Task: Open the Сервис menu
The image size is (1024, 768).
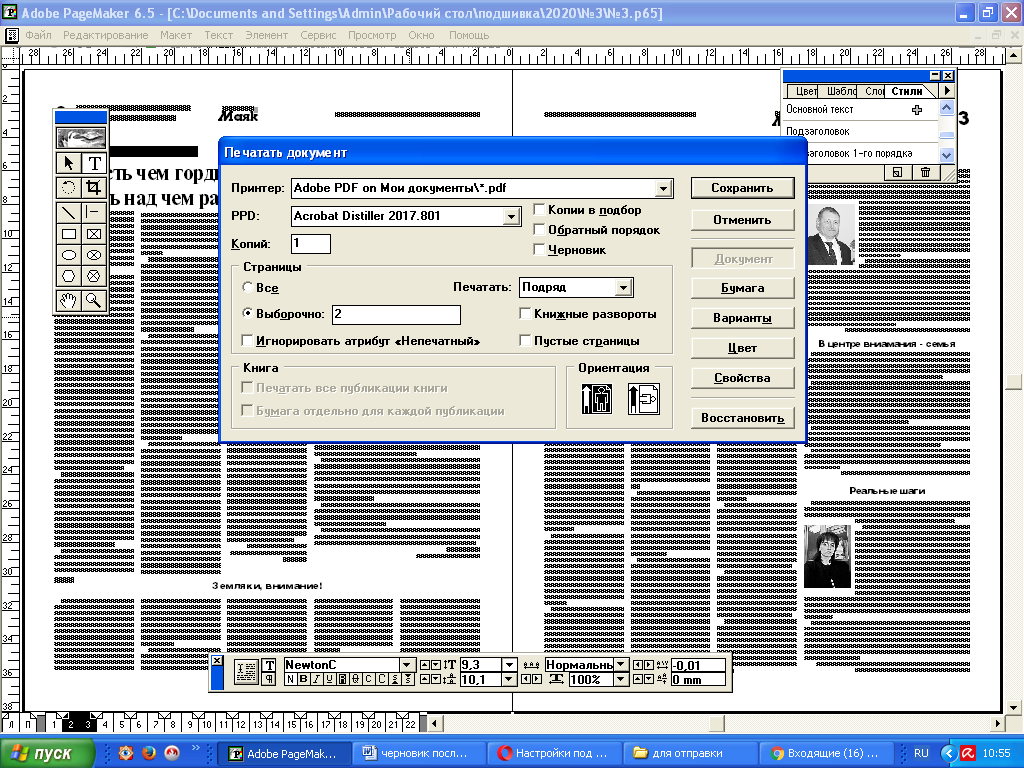Action: 318,35
